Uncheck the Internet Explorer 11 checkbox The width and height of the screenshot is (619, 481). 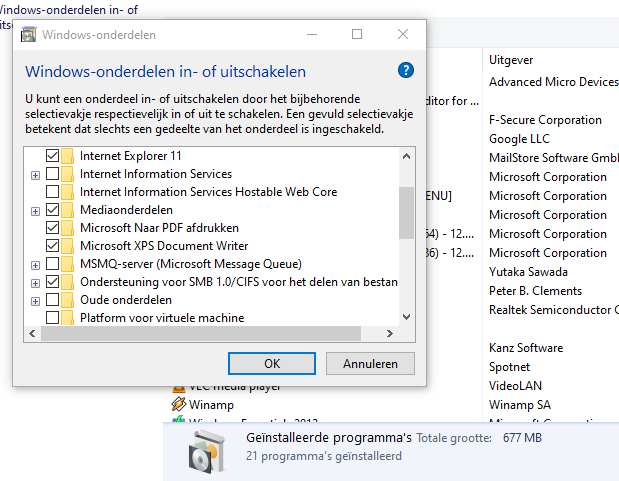coord(53,156)
